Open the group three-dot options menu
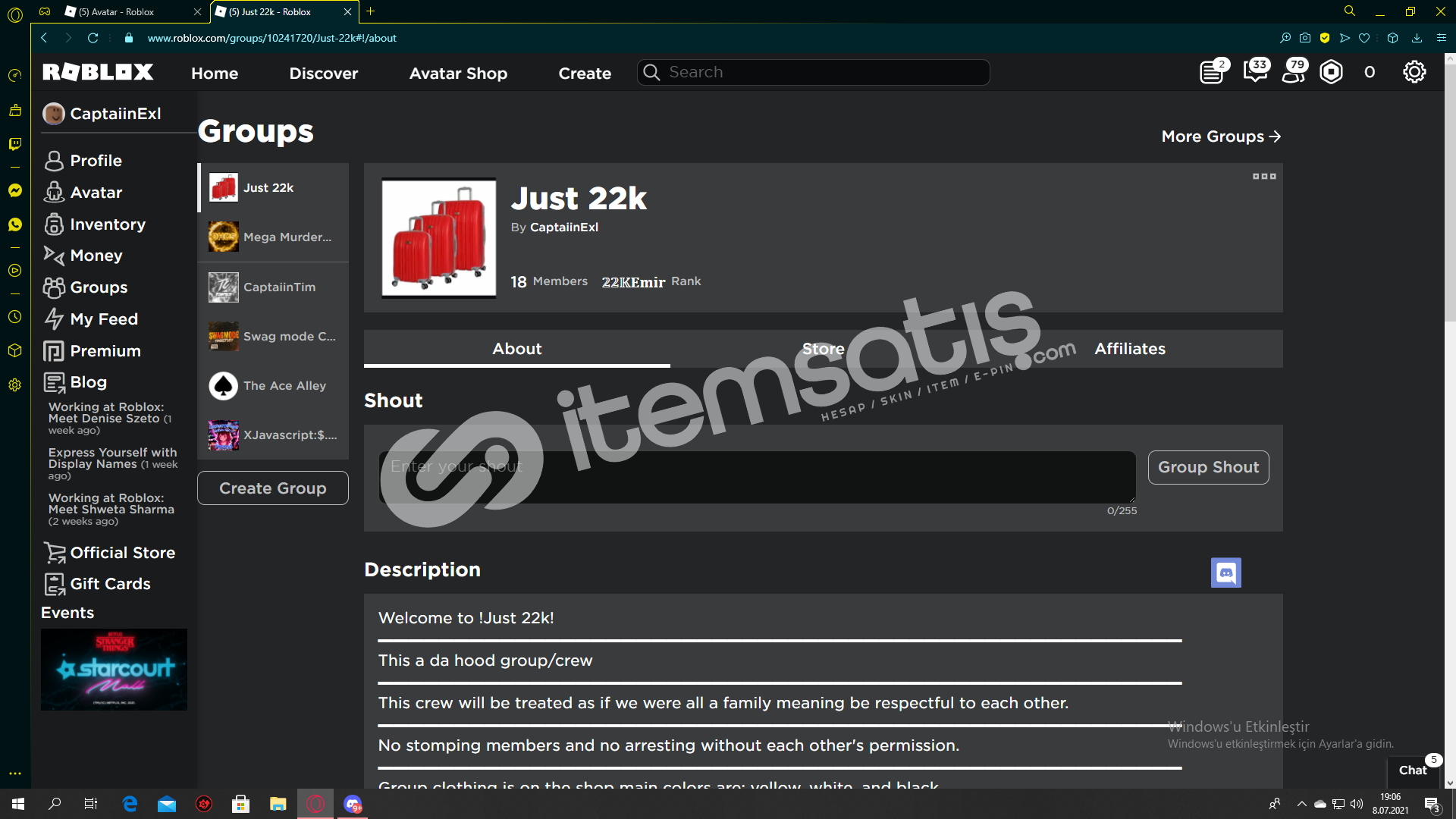Image resolution: width=1456 pixels, height=819 pixels. click(x=1264, y=176)
